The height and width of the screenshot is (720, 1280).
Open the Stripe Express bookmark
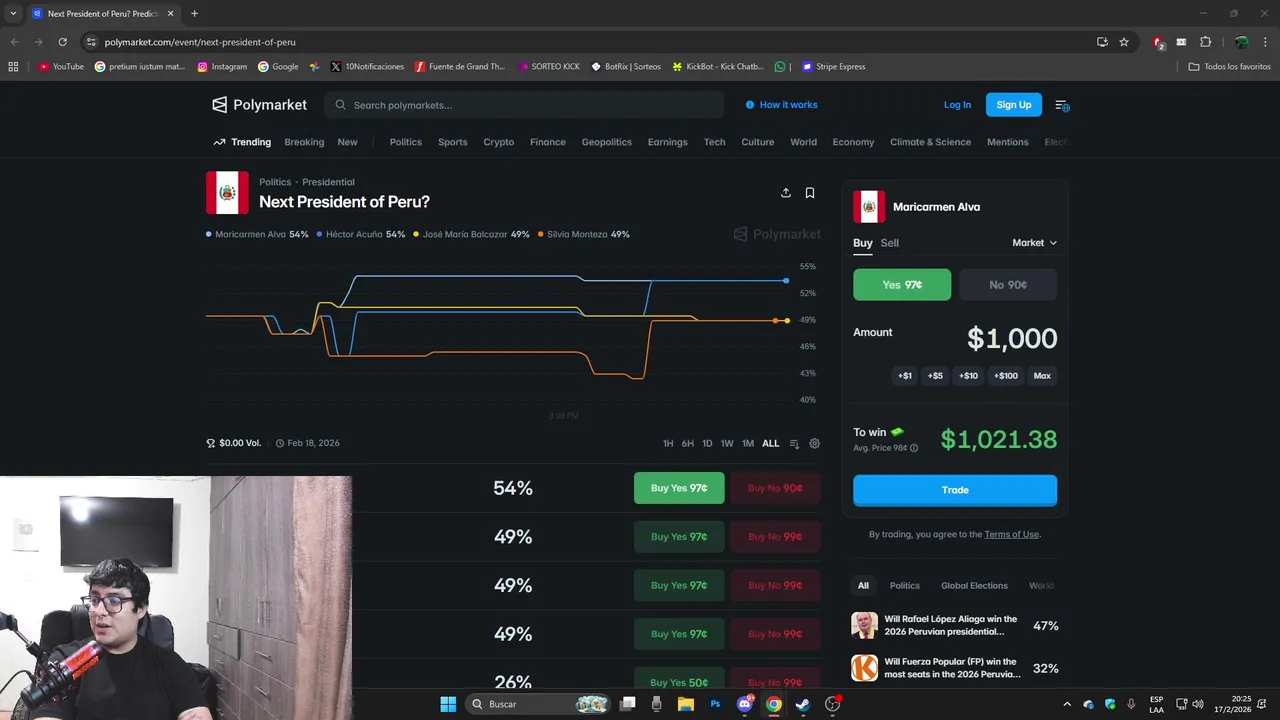[833, 67]
